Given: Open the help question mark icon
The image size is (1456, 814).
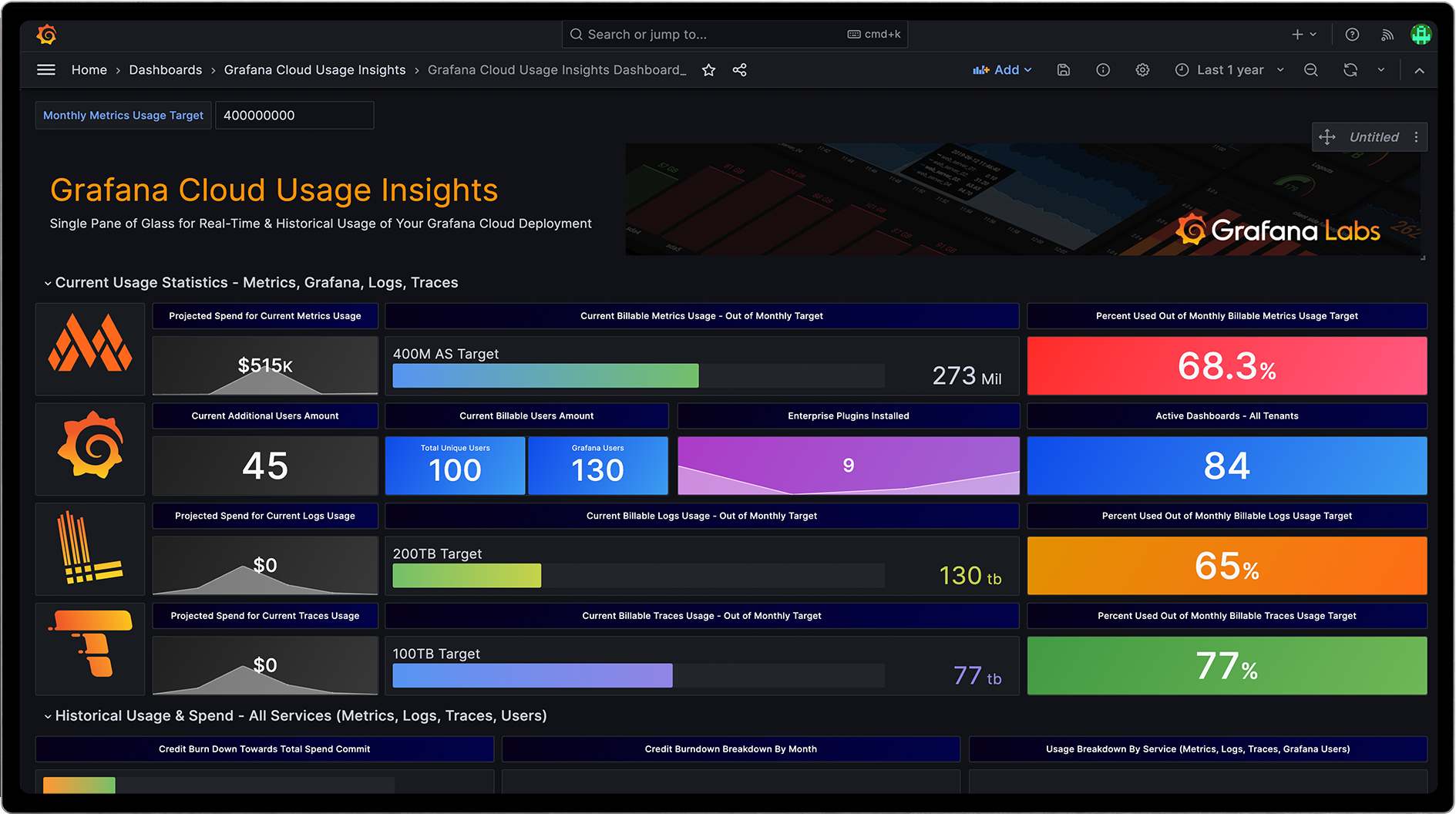Looking at the screenshot, I should pyautogui.click(x=1351, y=34).
